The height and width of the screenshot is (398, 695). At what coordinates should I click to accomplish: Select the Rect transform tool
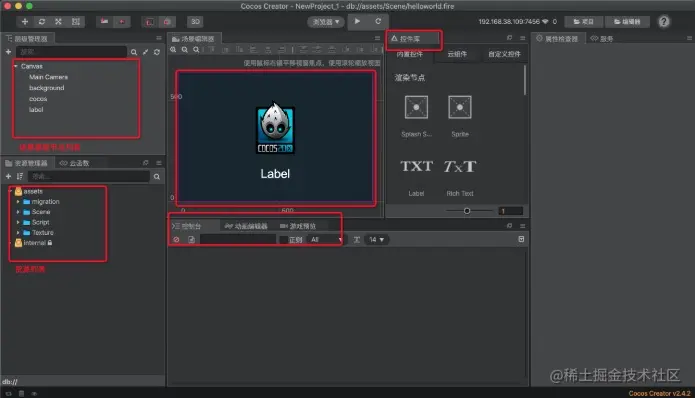[76, 22]
